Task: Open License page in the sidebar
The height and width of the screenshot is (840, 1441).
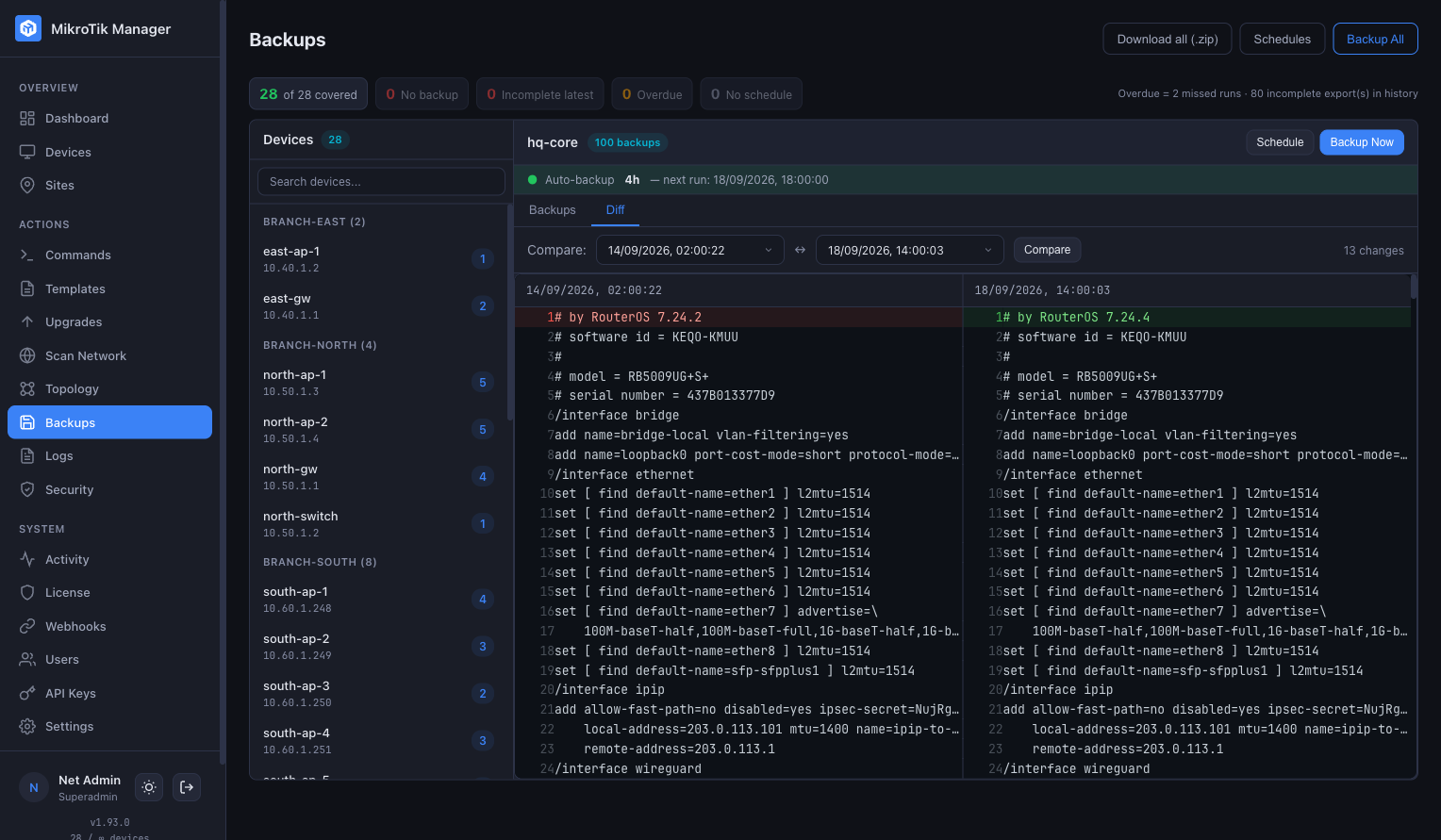Action: [x=109, y=593]
